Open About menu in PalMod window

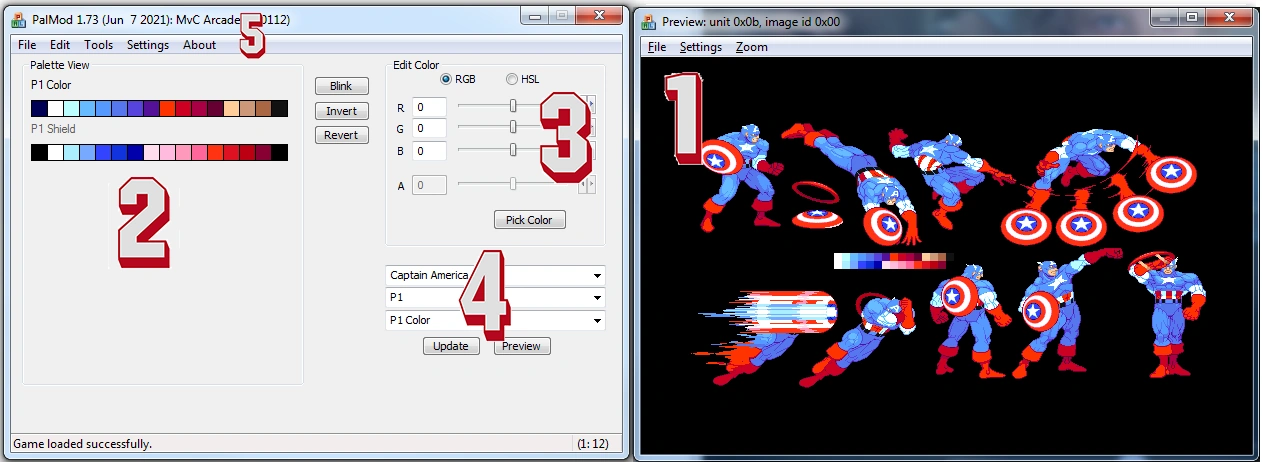(199, 45)
